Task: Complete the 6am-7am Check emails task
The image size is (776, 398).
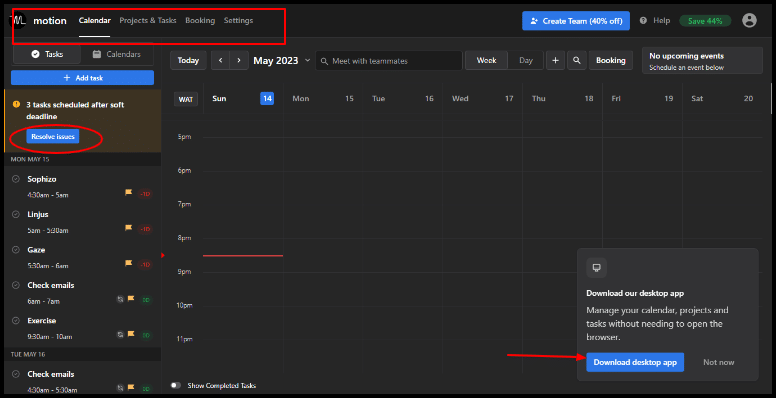Action: 16,286
